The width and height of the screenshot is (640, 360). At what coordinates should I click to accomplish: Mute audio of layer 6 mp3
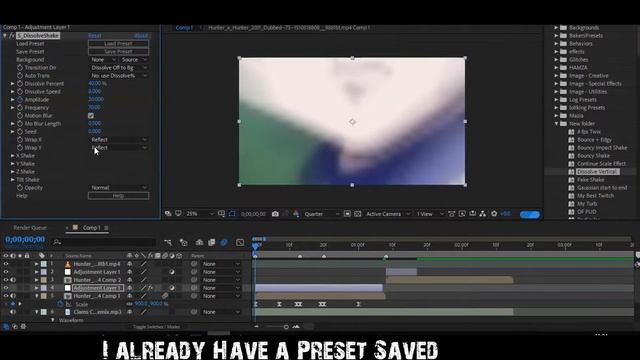point(13,312)
